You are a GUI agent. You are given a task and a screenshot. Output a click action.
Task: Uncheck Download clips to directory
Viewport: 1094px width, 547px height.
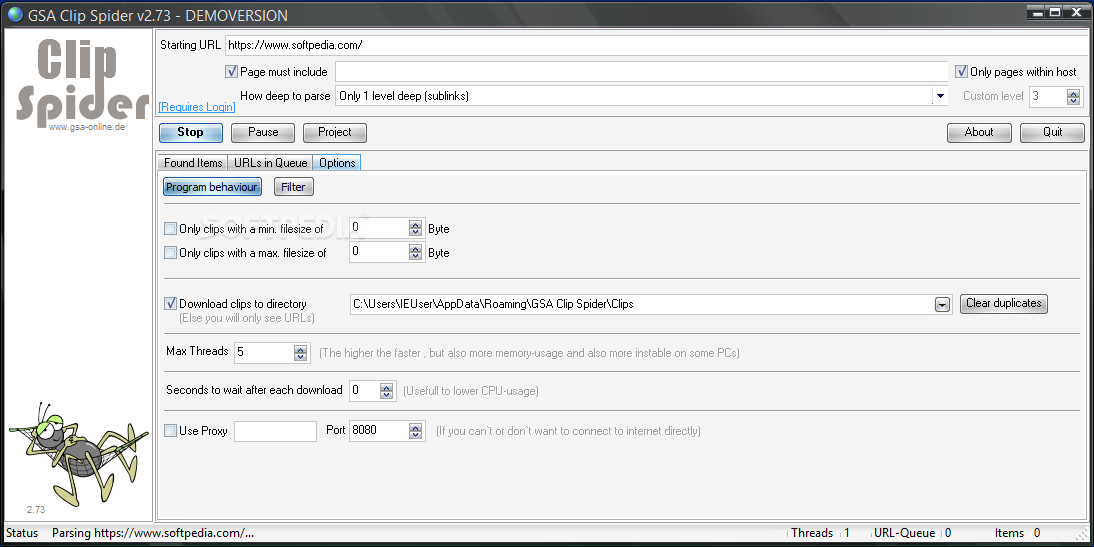tap(170, 304)
